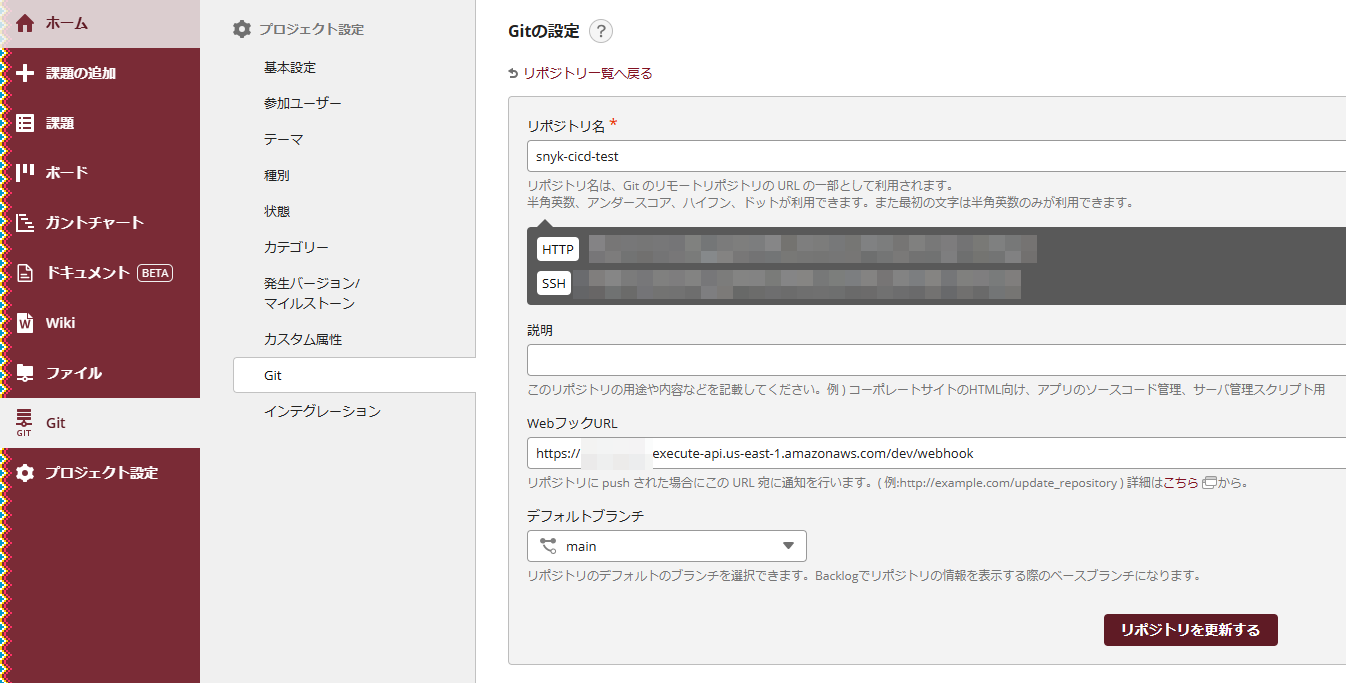Image resolution: width=1346 pixels, height=683 pixels.
Task: Open the ボード board icon
Action: (x=23, y=172)
